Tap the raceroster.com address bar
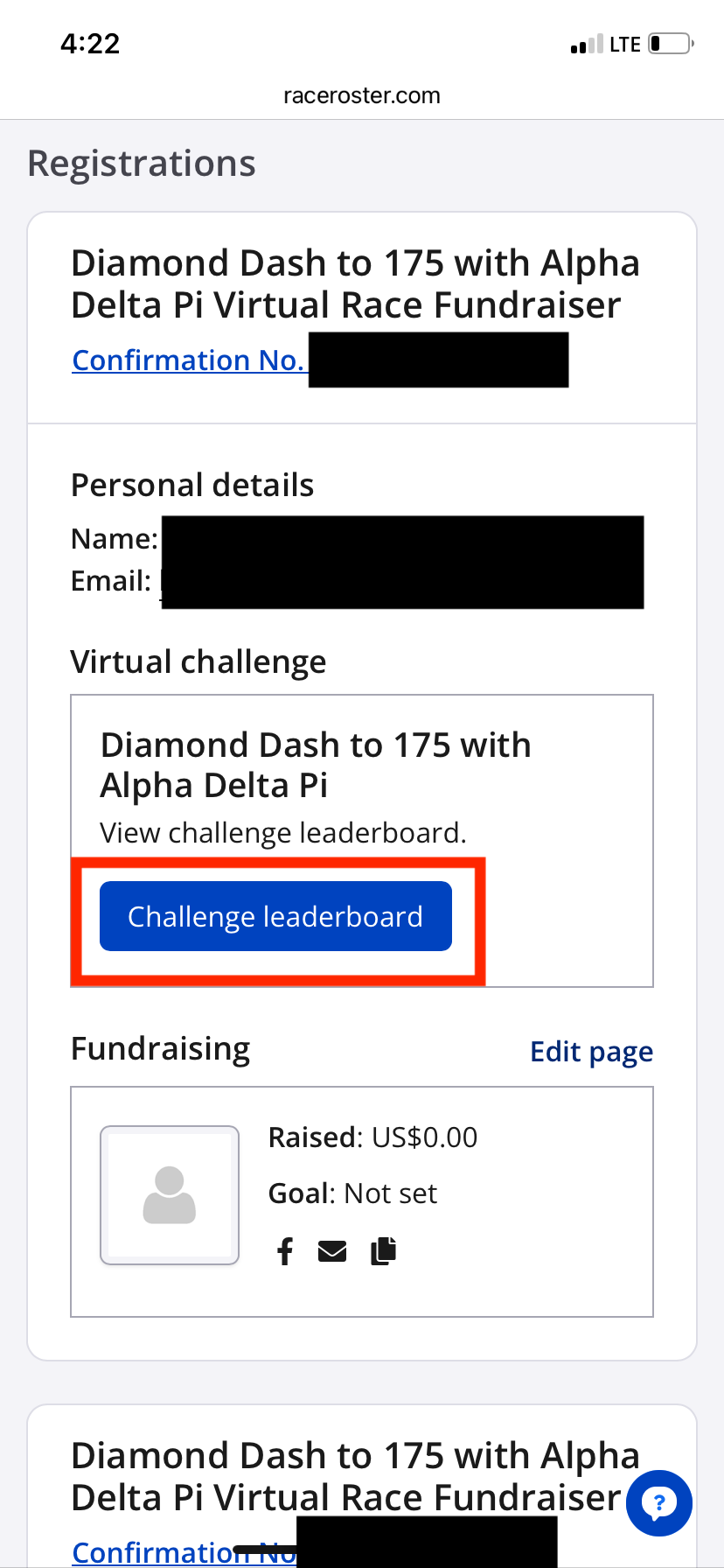 [x=362, y=95]
